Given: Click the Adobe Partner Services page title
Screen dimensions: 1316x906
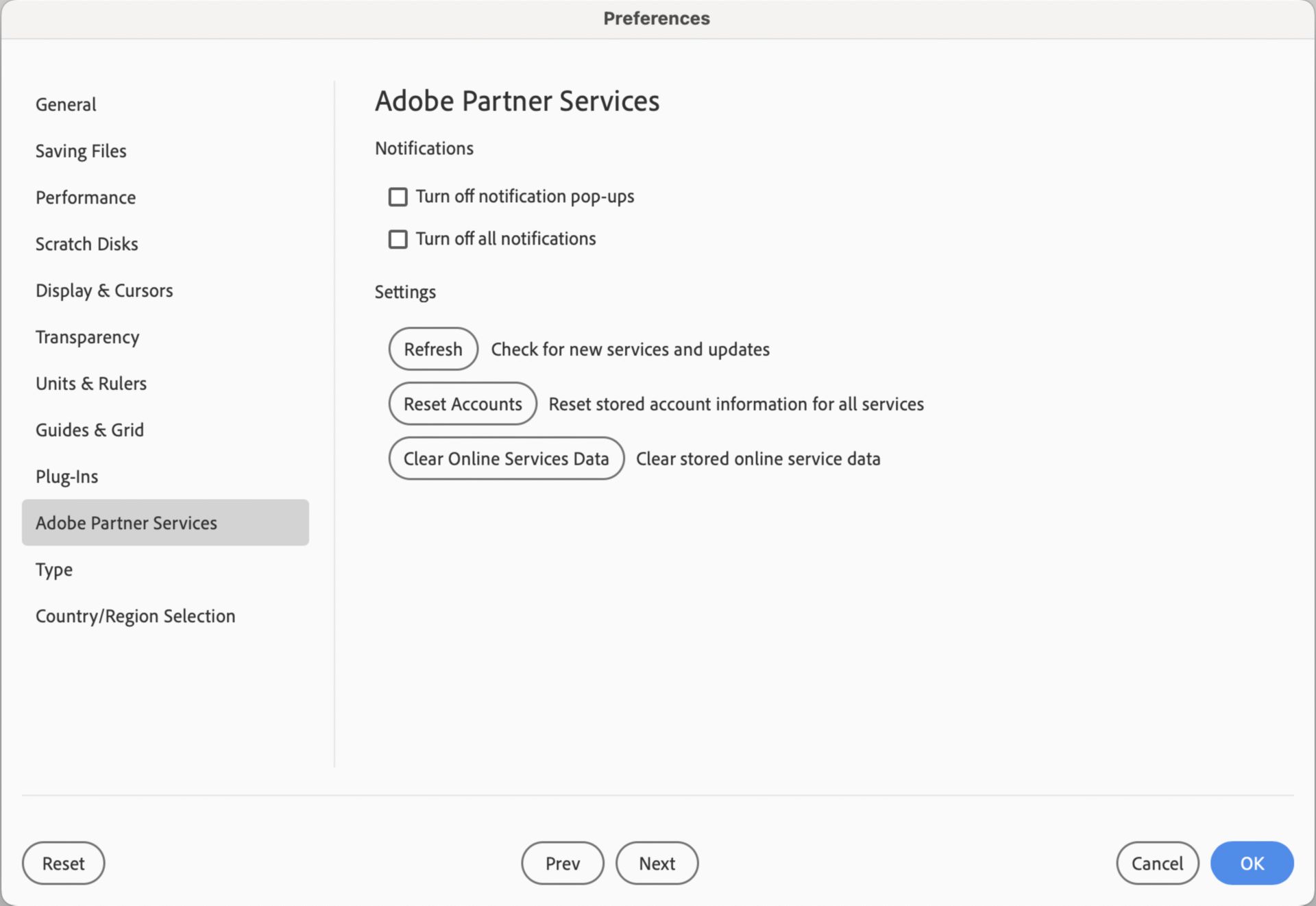Looking at the screenshot, I should coord(517,101).
